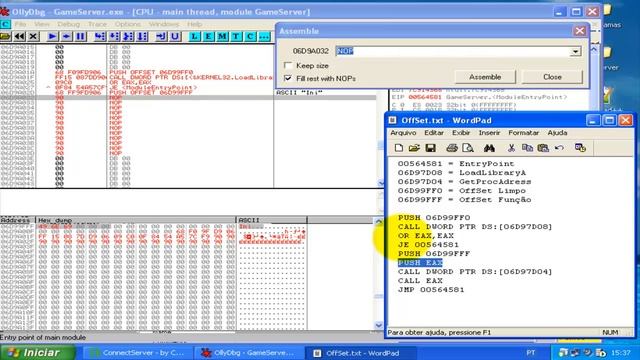
Task: Open OllyDbg File menu
Action: pyautogui.click(x=20, y=24)
